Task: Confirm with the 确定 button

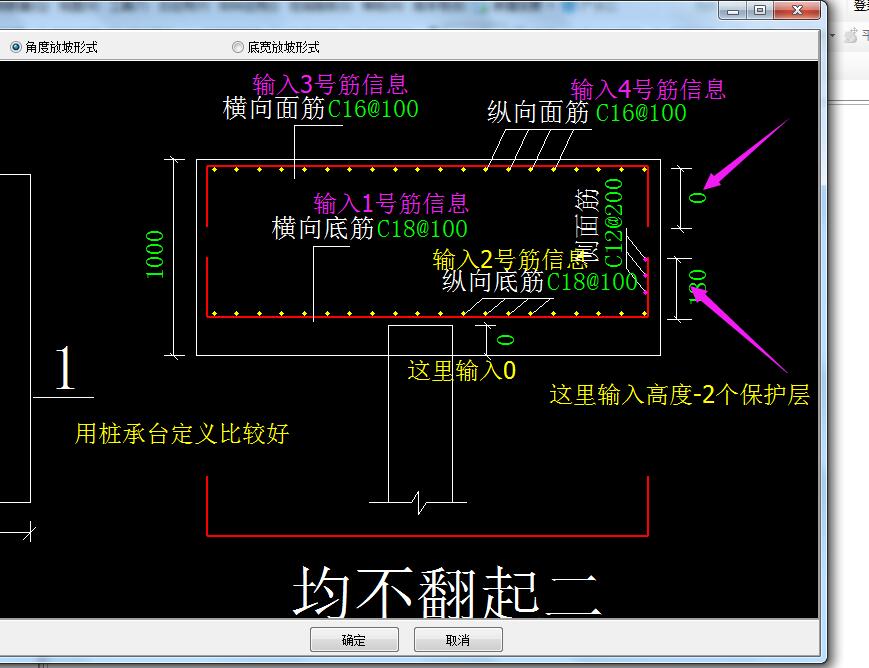Action: pos(354,640)
